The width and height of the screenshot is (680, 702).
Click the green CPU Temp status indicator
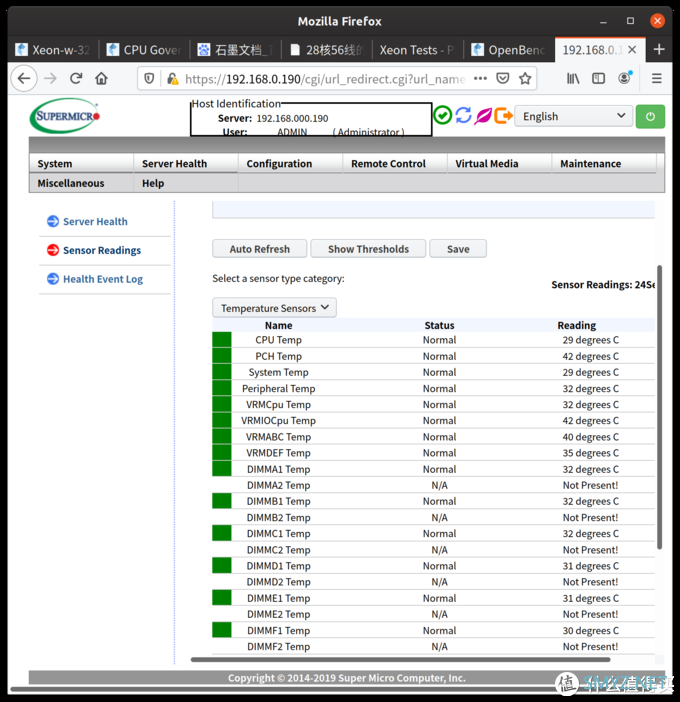tap(222, 340)
